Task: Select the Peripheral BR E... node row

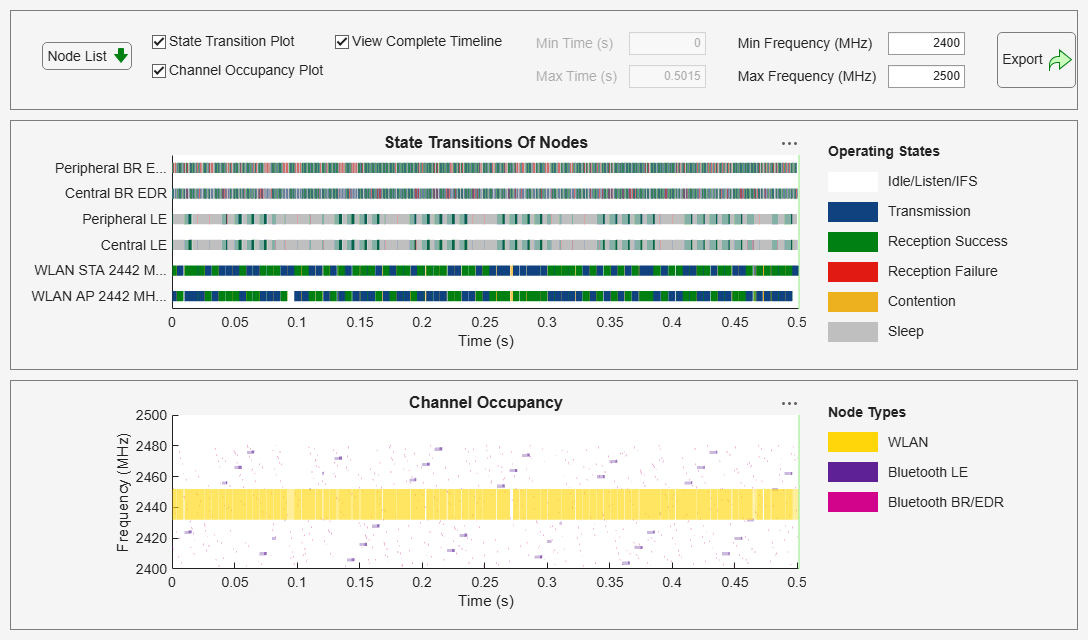Action: tap(485, 168)
